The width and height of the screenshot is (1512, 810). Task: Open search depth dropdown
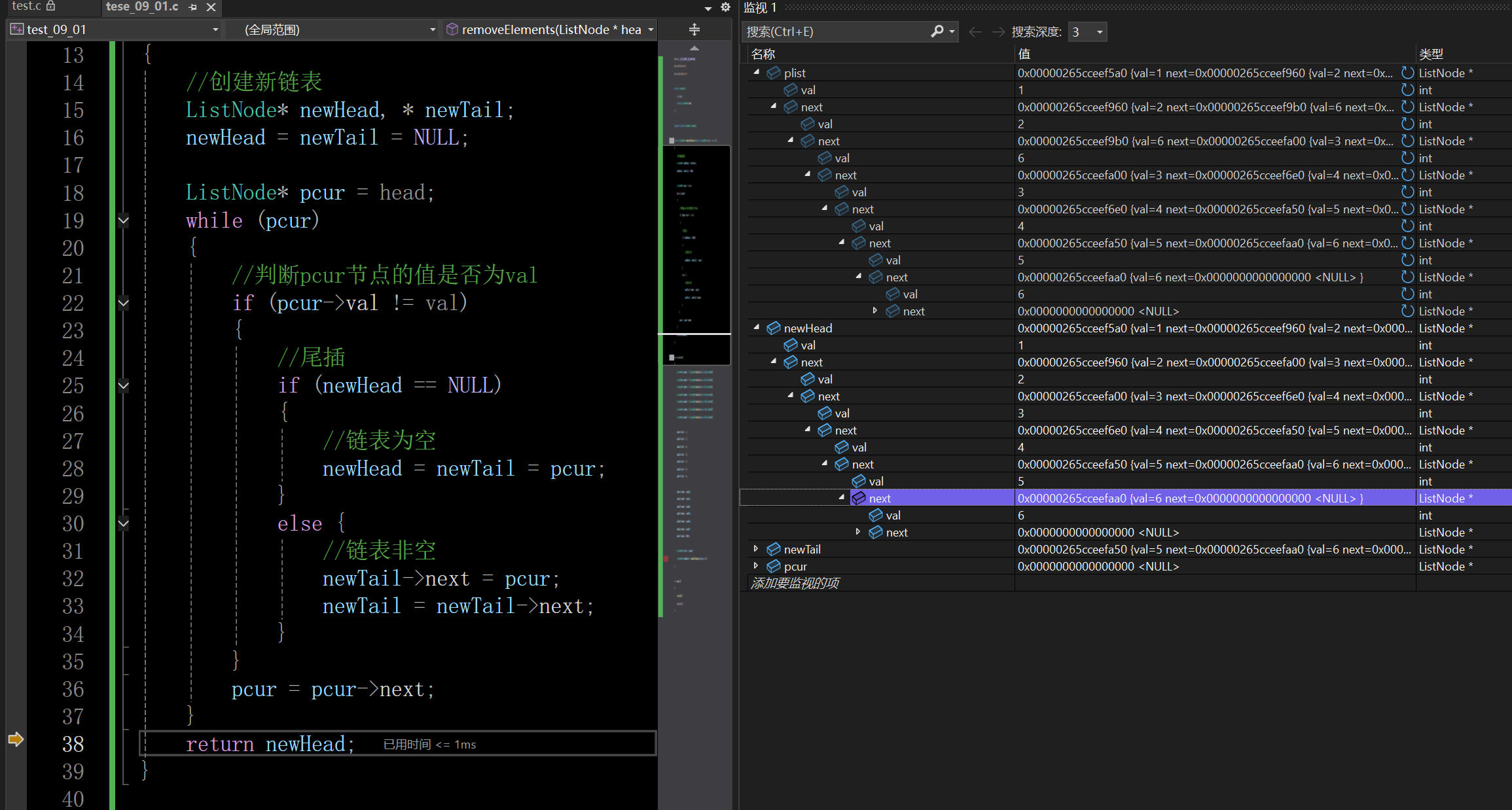click(x=1100, y=31)
